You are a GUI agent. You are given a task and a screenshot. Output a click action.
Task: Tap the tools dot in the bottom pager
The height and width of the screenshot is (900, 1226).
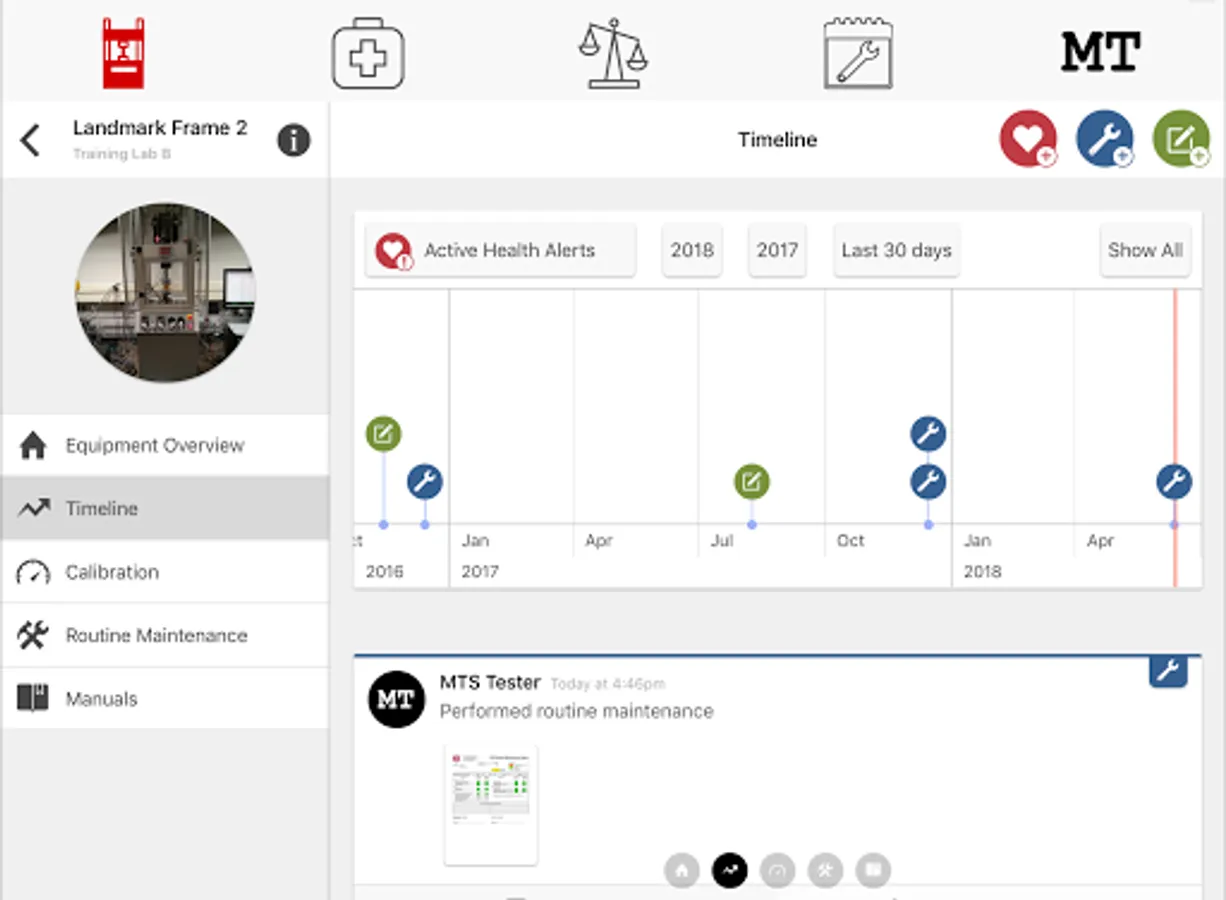(x=826, y=871)
